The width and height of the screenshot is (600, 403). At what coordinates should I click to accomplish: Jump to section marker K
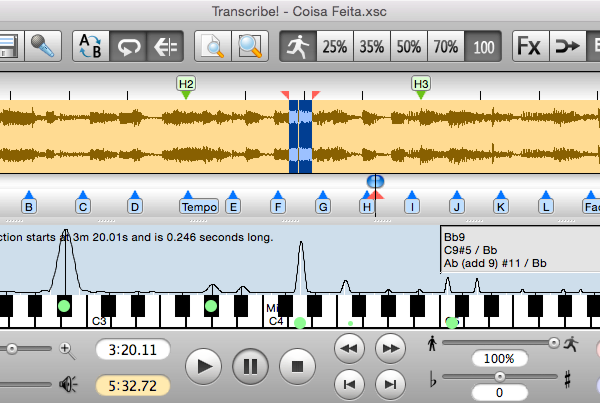coord(501,207)
